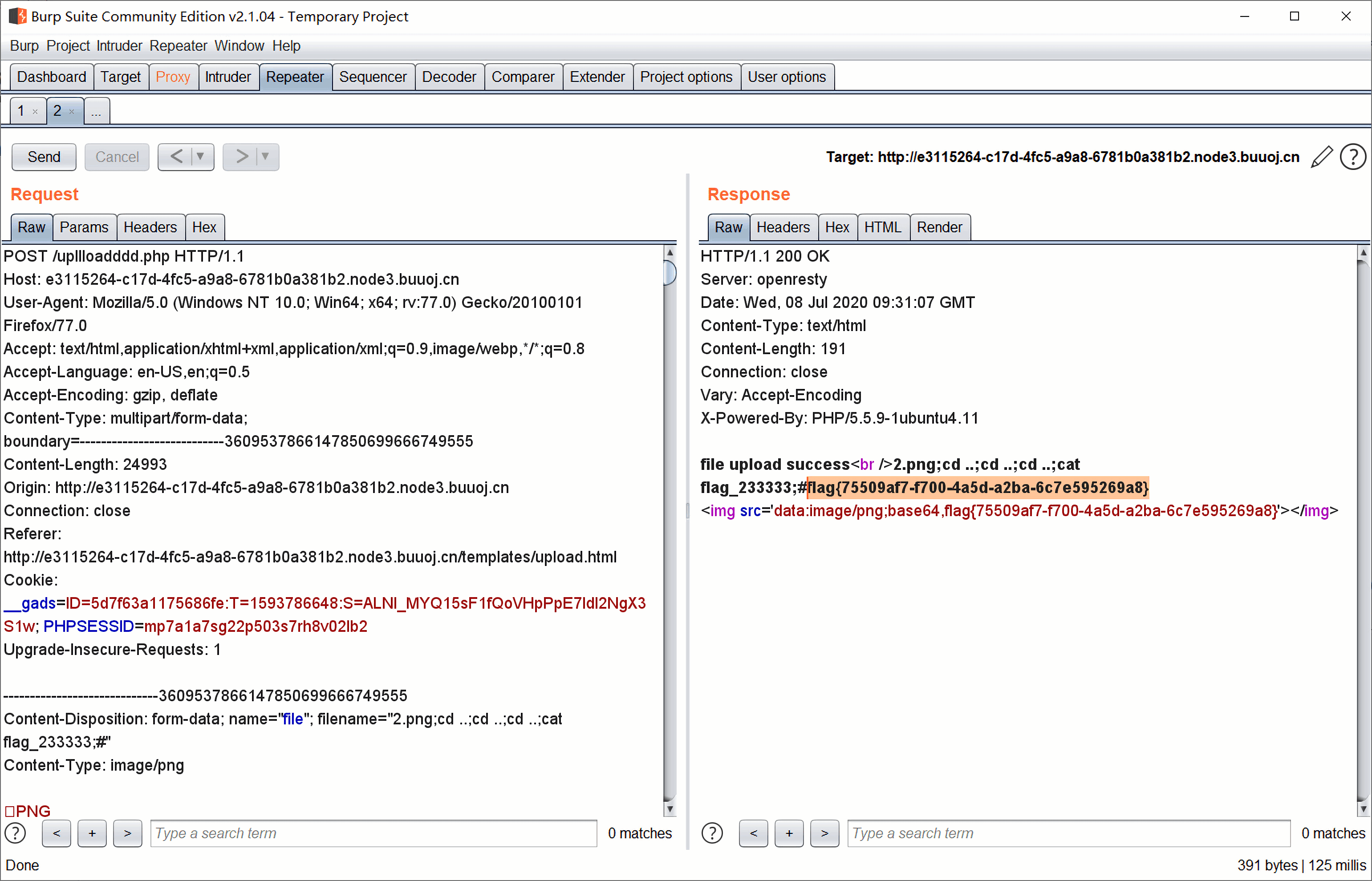Click the request search help icon
This screenshot has height=881, width=1372.
coord(16,833)
